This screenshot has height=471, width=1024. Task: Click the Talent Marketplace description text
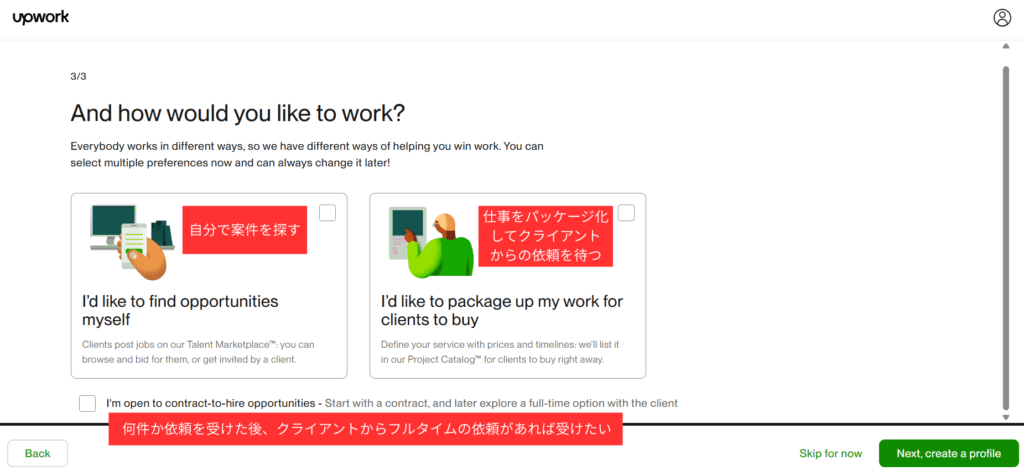(x=199, y=351)
